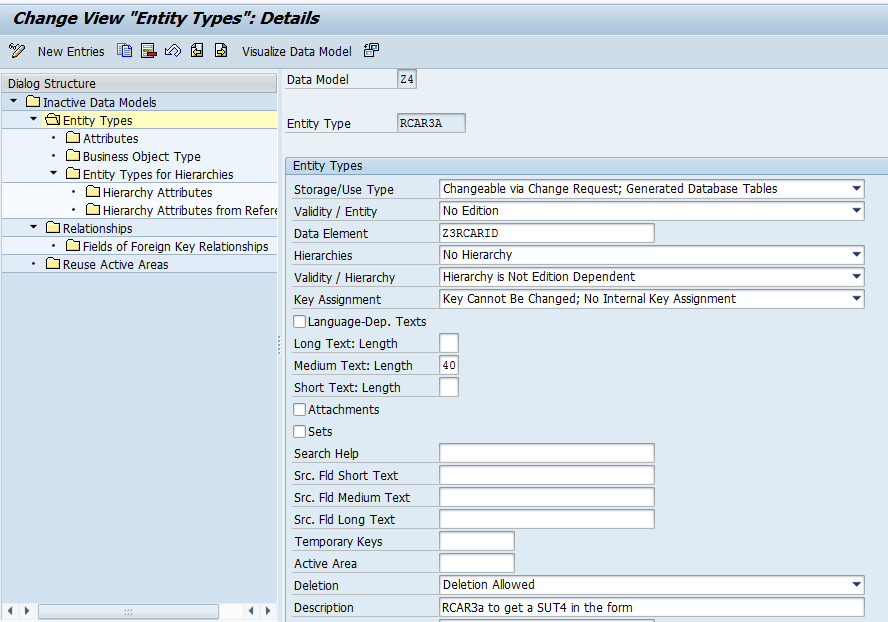Collapse the Inactive Data Models node
Viewport: 888px width, 622px height.
point(14,101)
